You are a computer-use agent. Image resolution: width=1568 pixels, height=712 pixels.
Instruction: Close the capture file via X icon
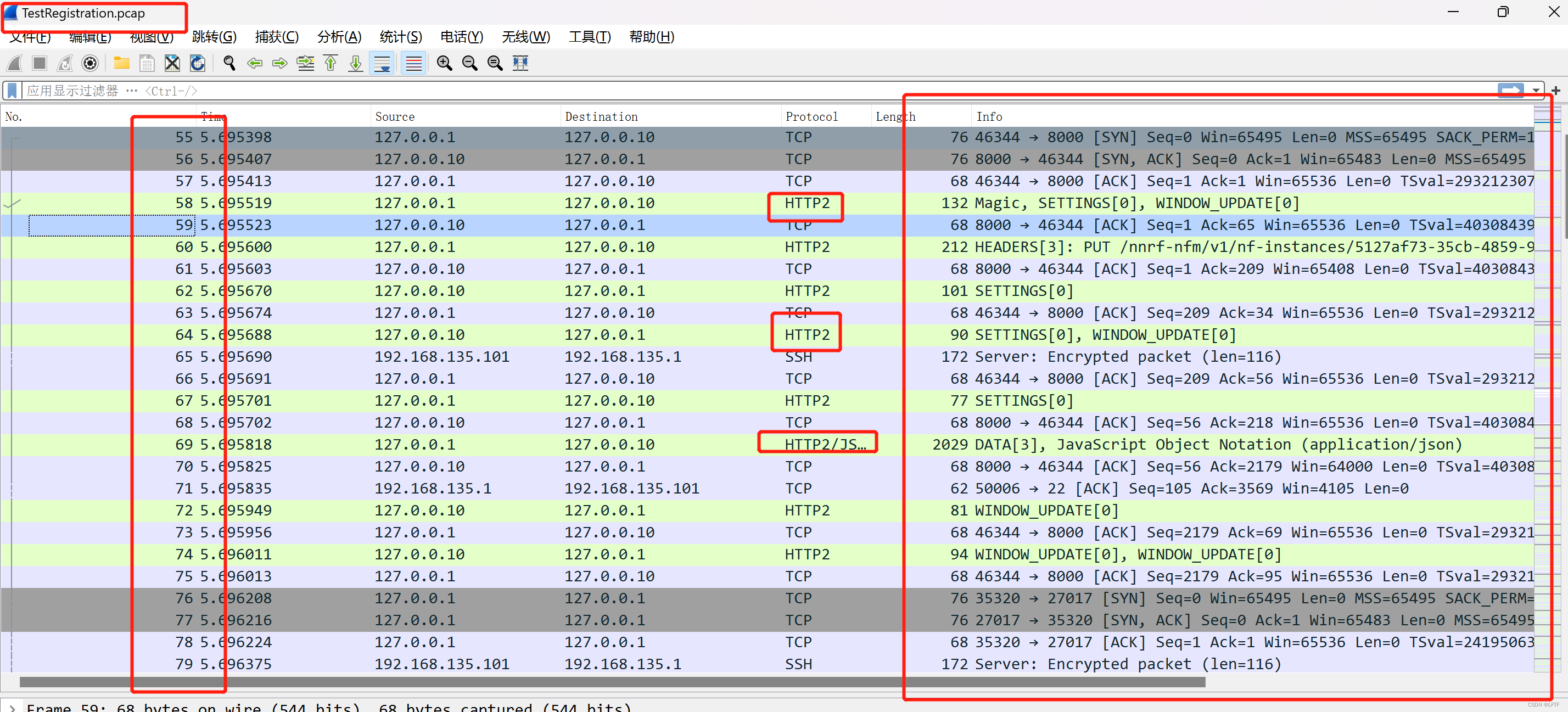(172, 63)
